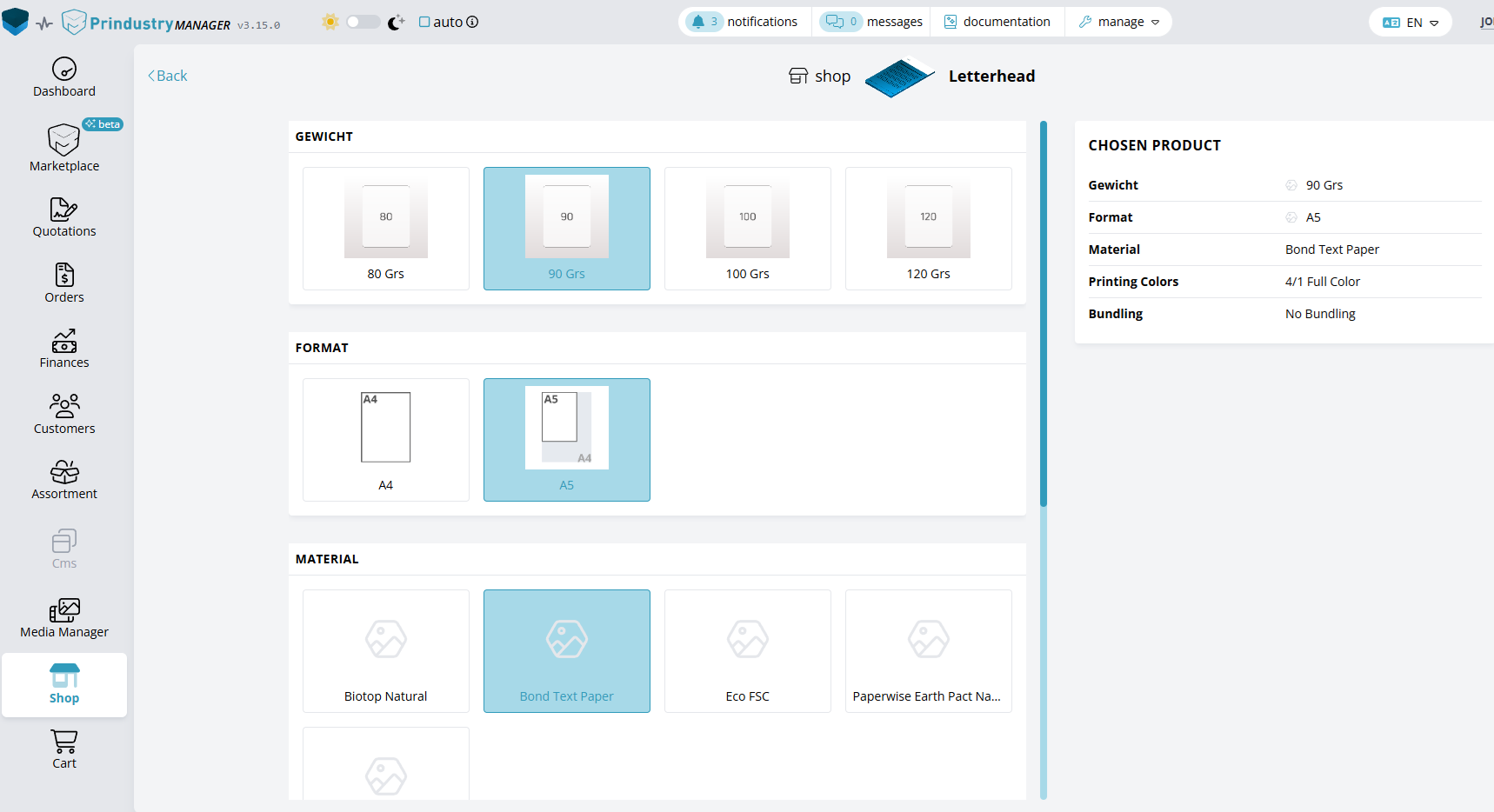1494x812 pixels.
Task: Open the Orders section
Action: click(x=64, y=283)
